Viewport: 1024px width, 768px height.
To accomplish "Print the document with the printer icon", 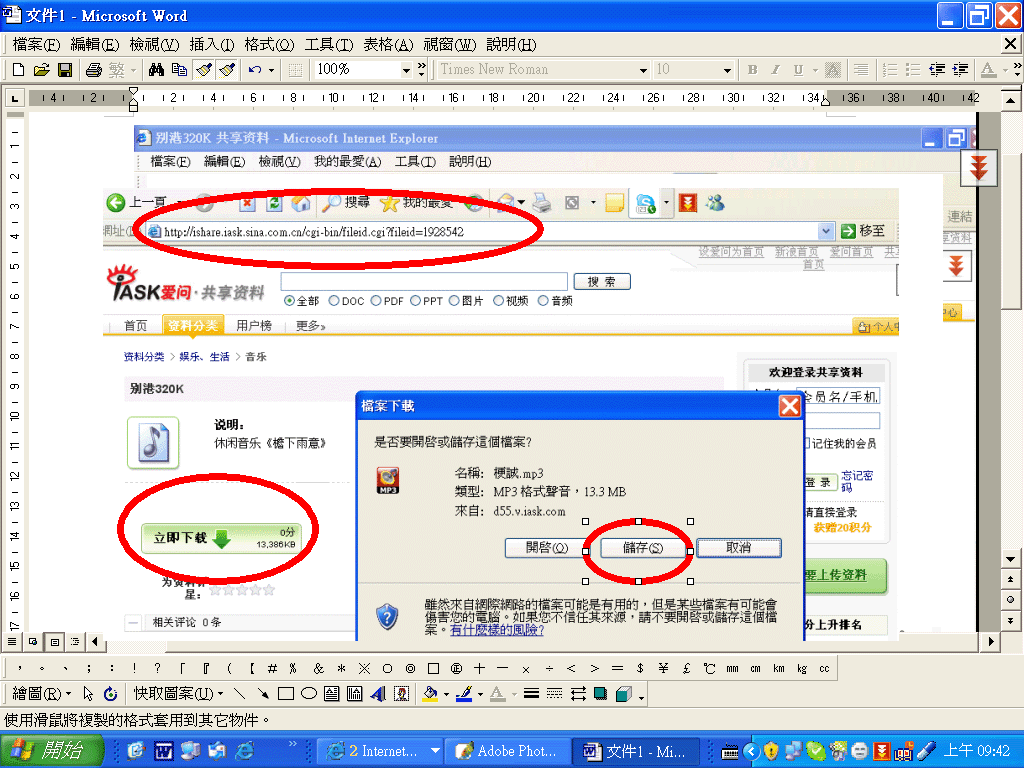I will (93, 69).
